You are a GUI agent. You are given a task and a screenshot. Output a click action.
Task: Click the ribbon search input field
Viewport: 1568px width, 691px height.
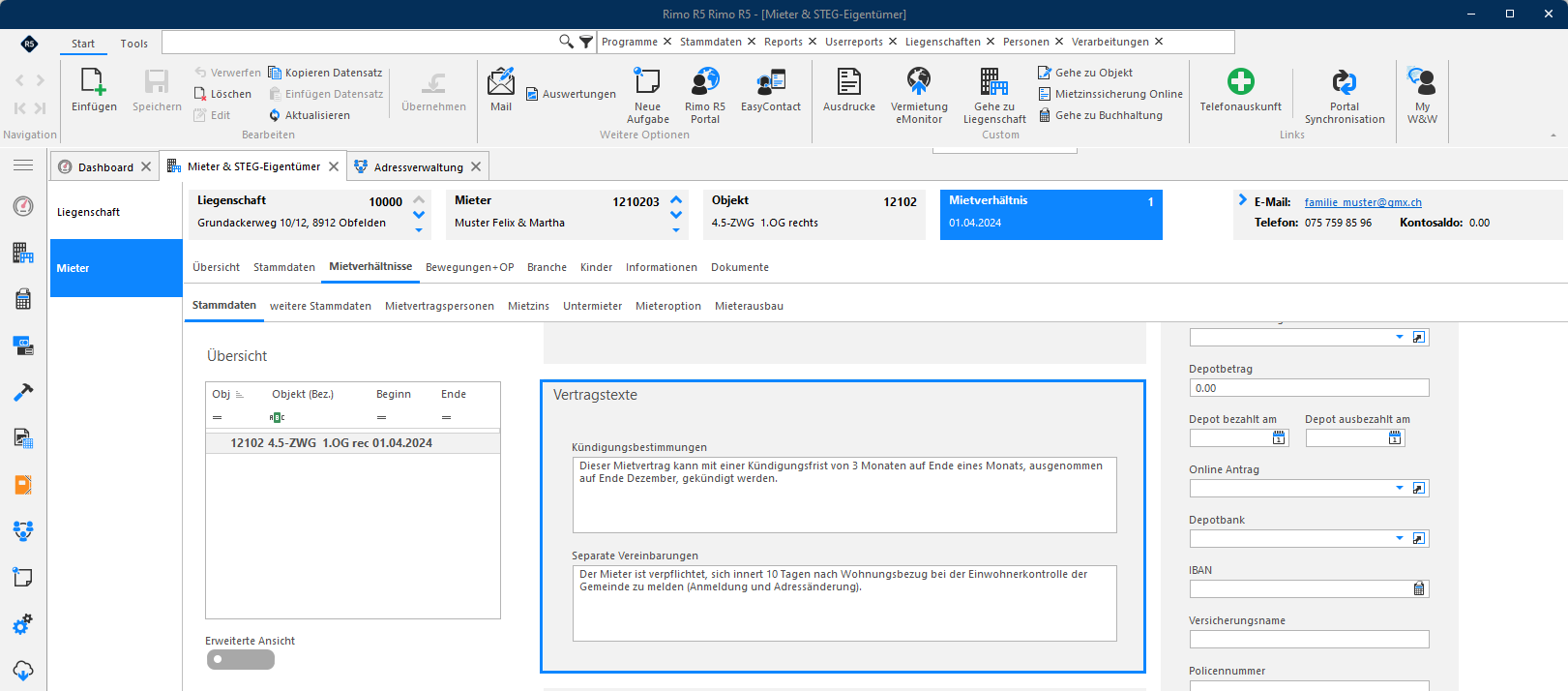point(360,42)
